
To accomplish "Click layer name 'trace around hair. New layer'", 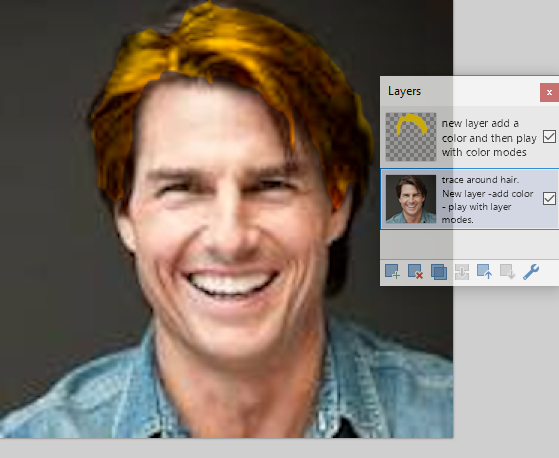I will [x=488, y=200].
